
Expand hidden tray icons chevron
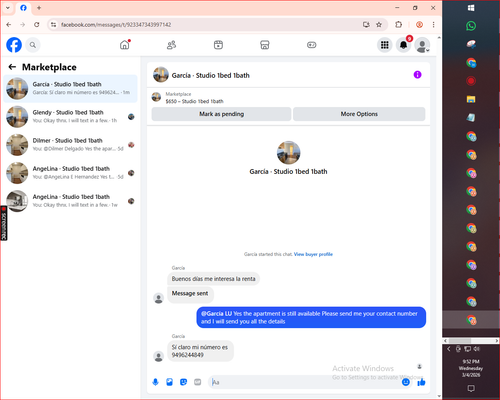point(449,349)
